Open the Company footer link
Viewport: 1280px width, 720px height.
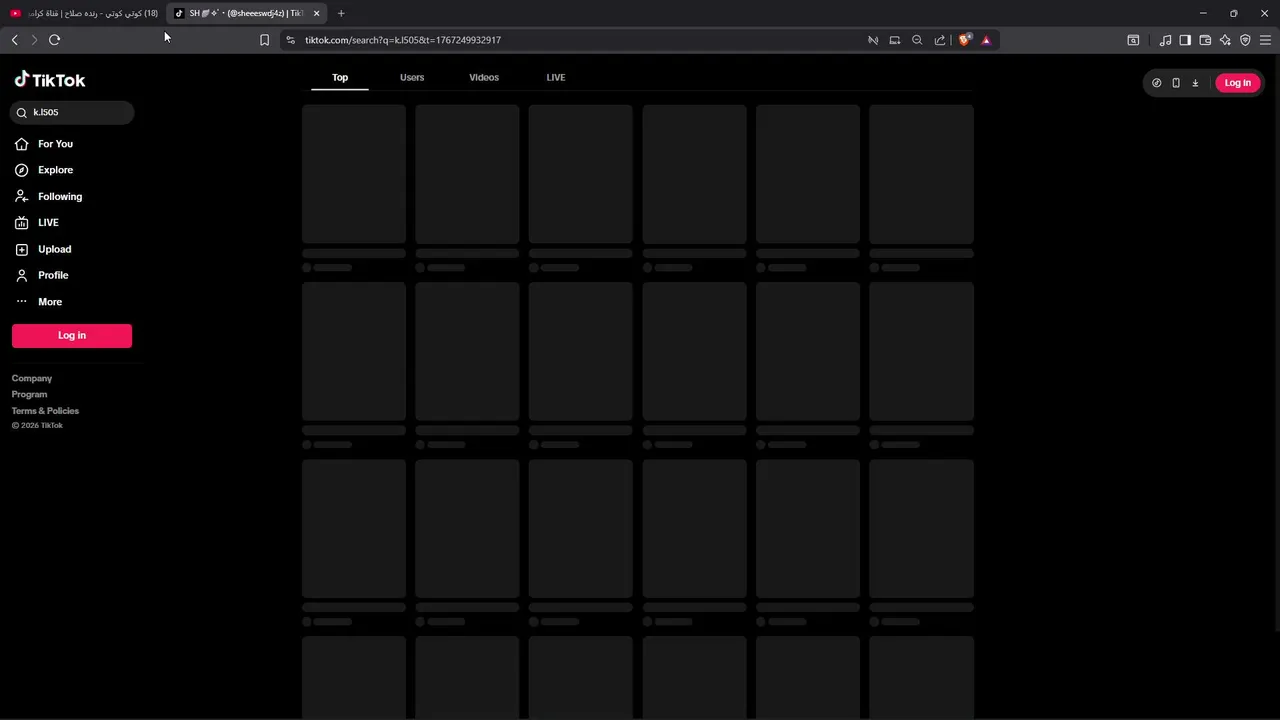click(x=32, y=379)
